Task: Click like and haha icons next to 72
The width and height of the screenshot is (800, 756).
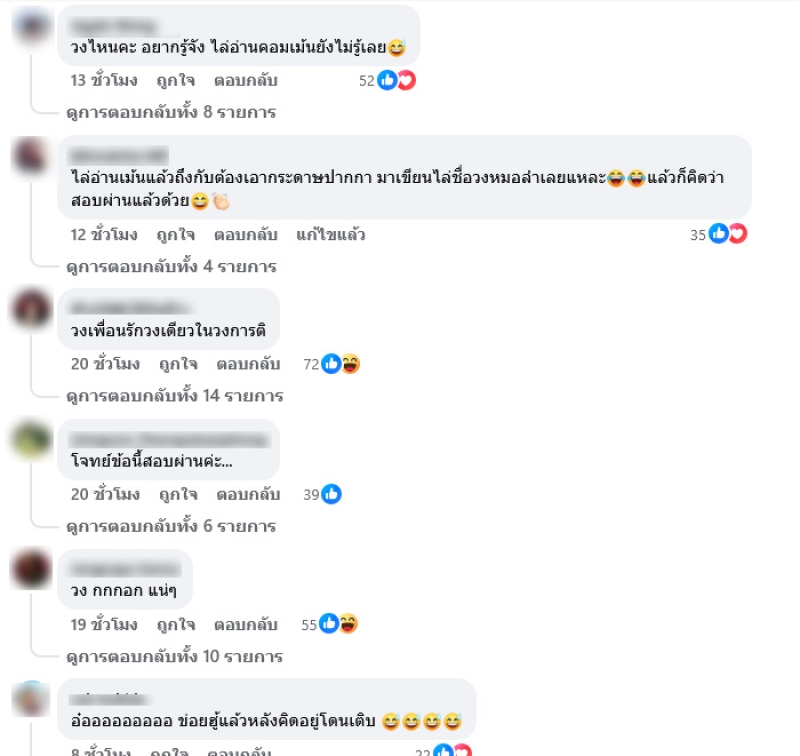Action: point(341,364)
